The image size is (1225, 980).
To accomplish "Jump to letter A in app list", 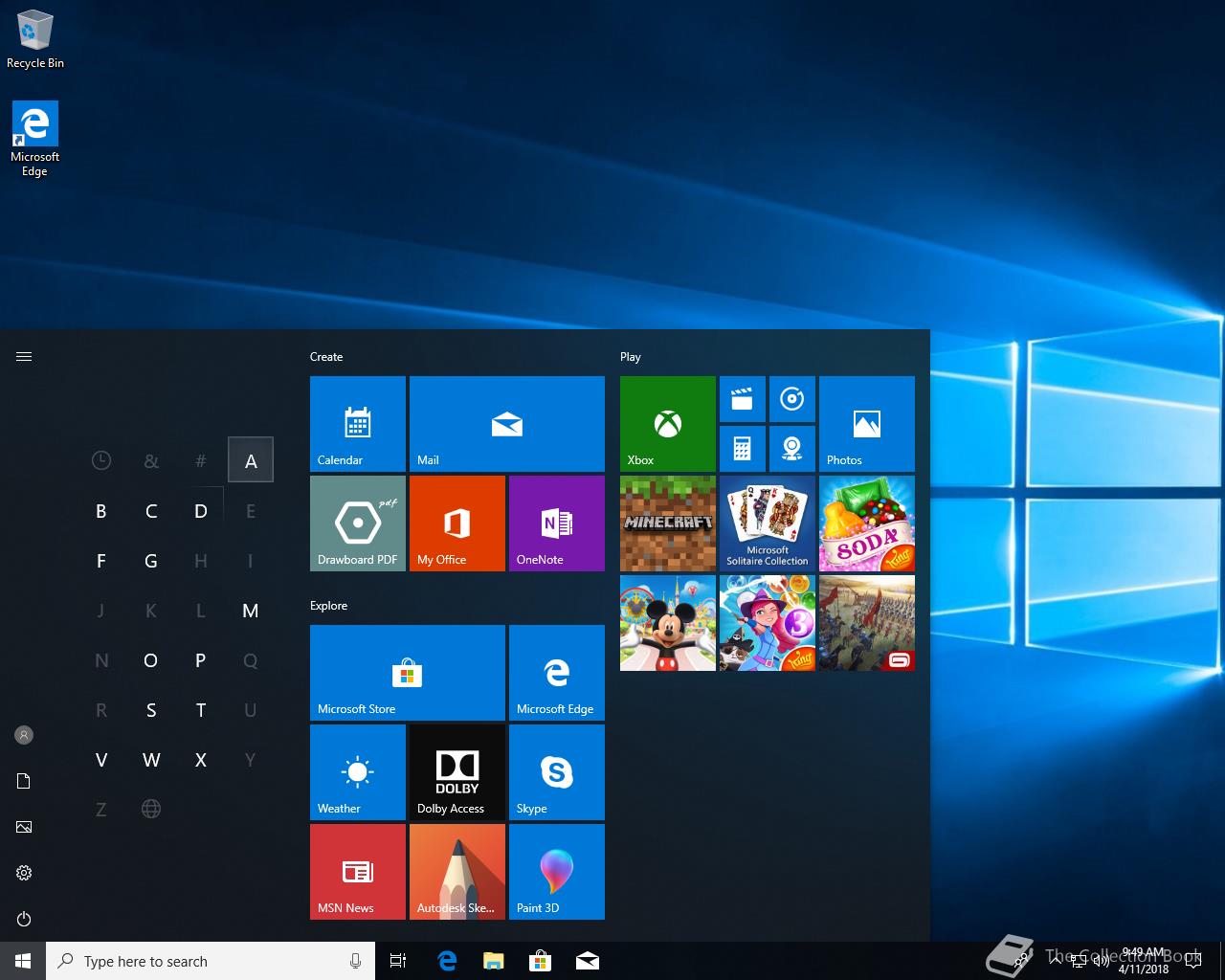I will coord(251,460).
